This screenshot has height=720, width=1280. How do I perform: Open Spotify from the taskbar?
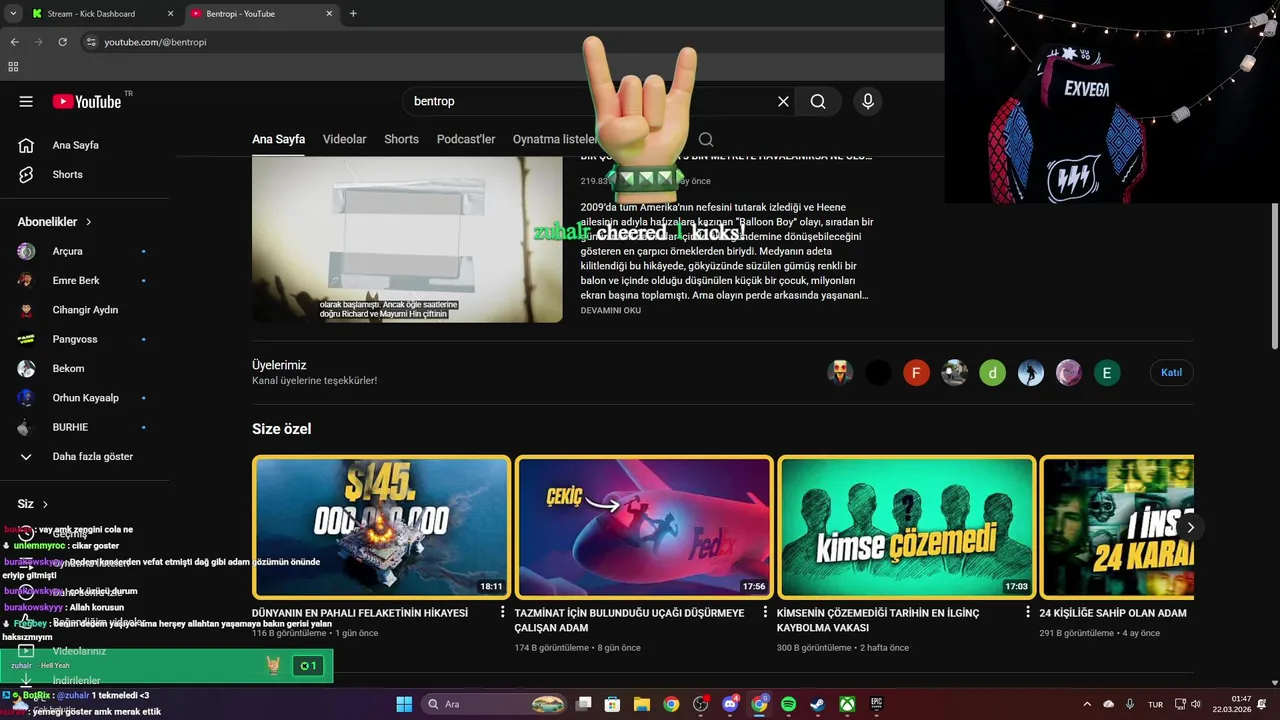[x=788, y=704]
